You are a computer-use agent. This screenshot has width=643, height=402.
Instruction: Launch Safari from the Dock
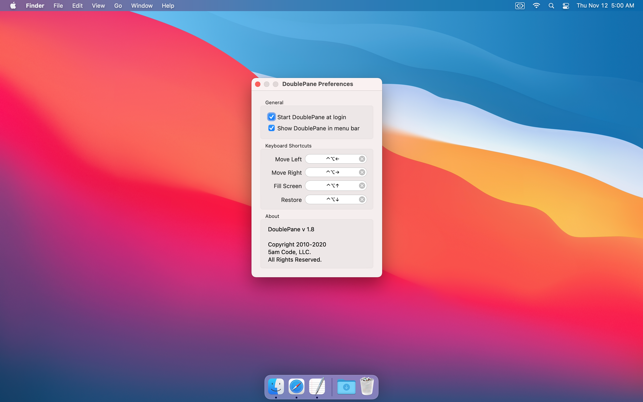296,386
